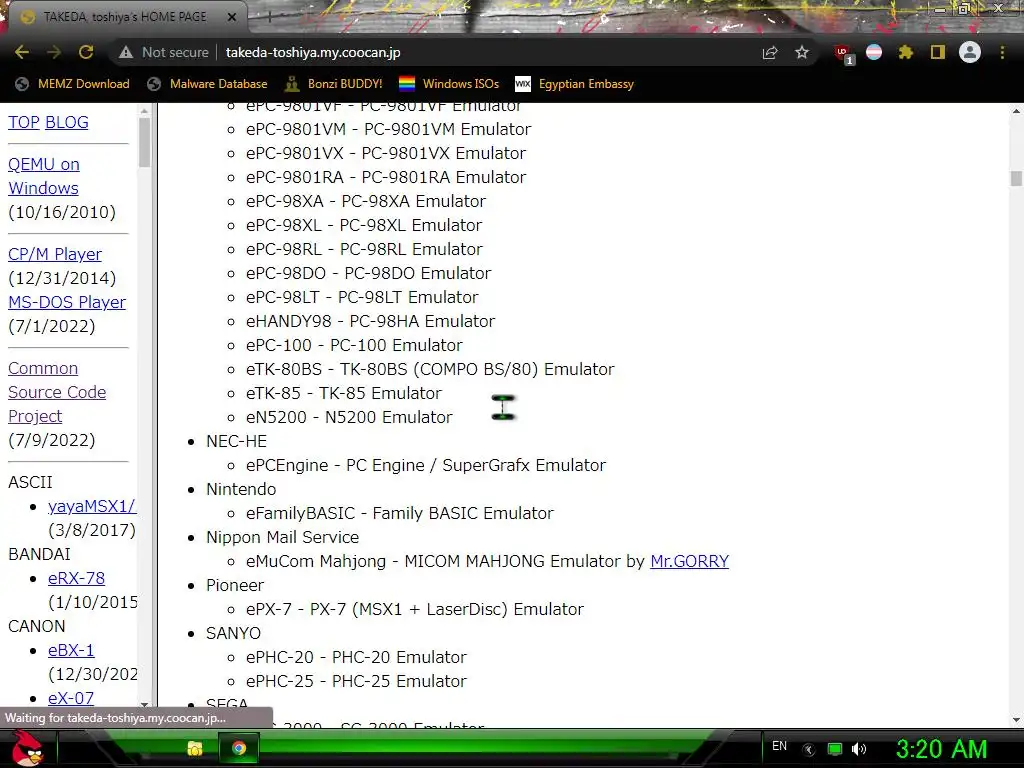Open the MS-DOS Player link
Screen dimensions: 1024x768
[x=67, y=302]
